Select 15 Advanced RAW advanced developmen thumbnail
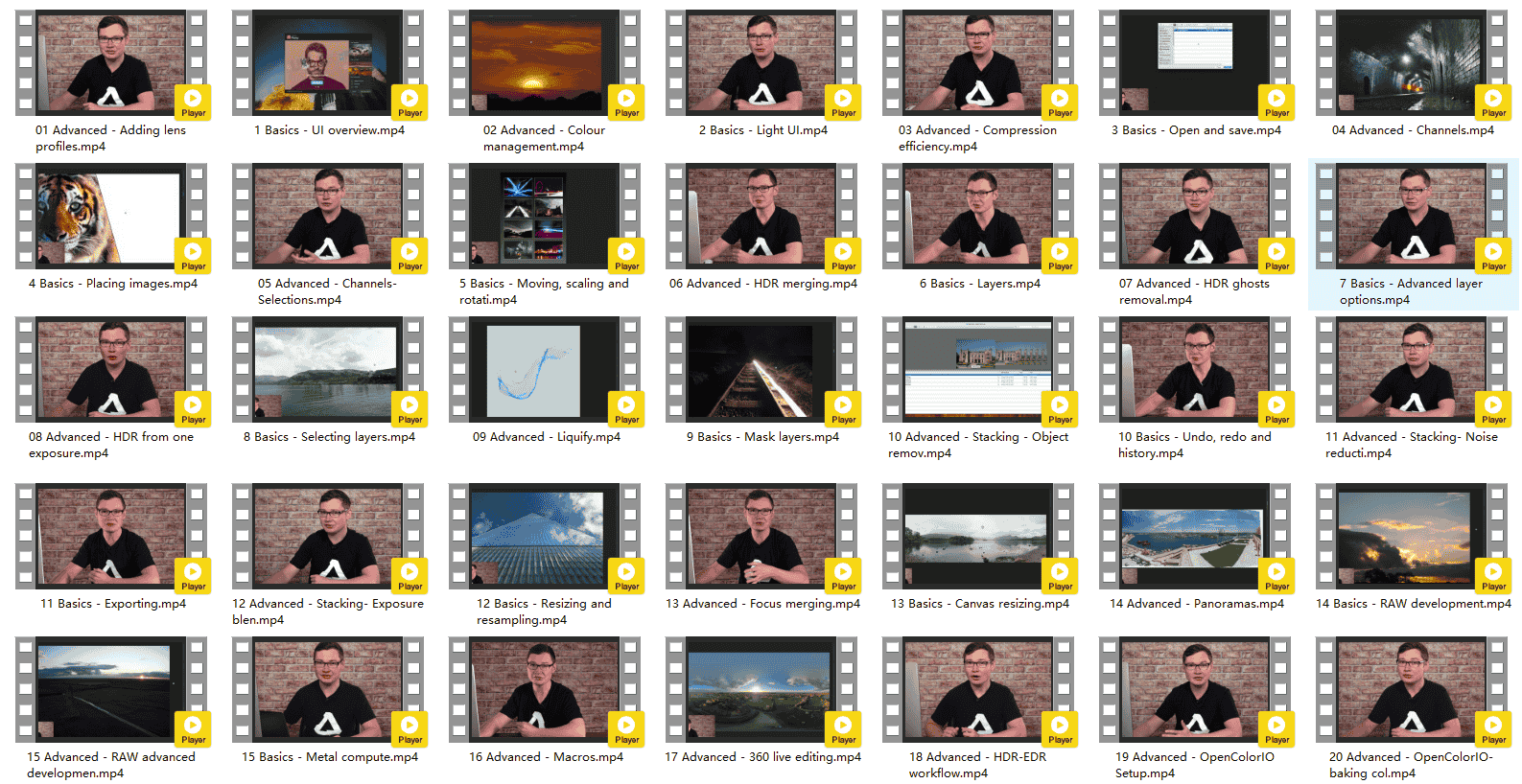This screenshot has width=1522, height=784. [111, 690]
